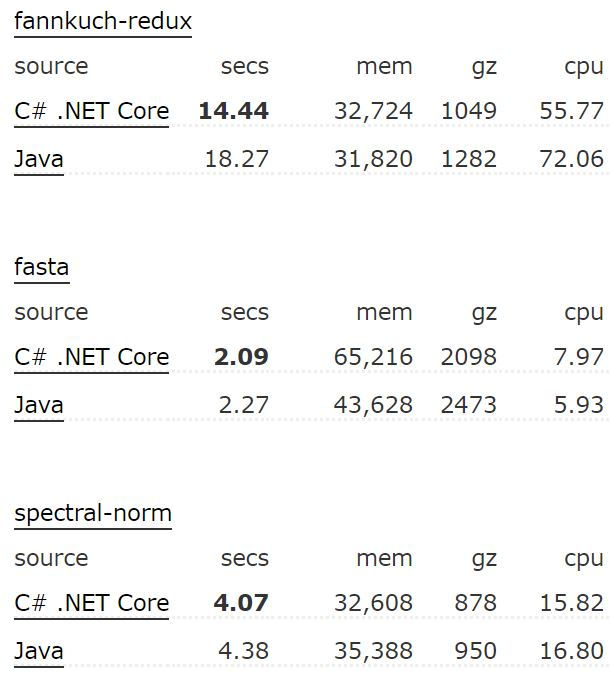Click the 72.06 cpu value

pyautogui.click(x=571, y=158)
